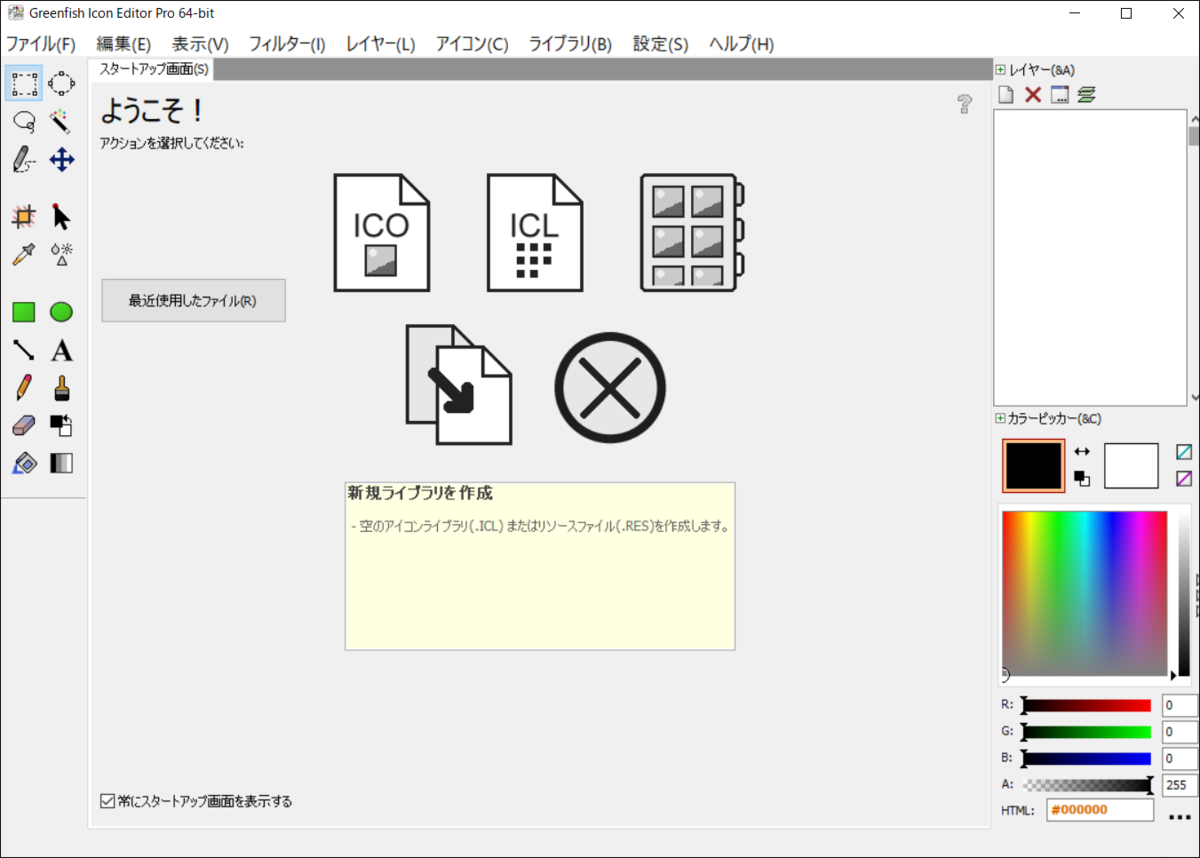
Task: Activate the gradient fill tool
Action: click(x=61, y=463)
